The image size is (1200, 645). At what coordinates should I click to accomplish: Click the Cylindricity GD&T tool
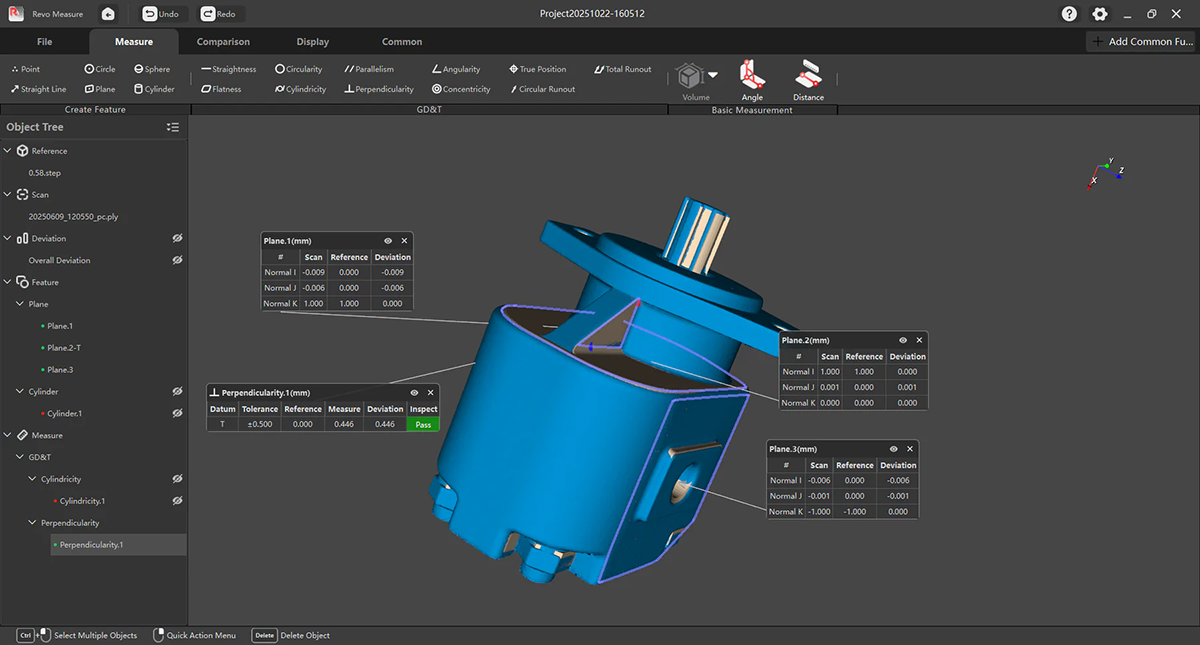coord(300,89)
